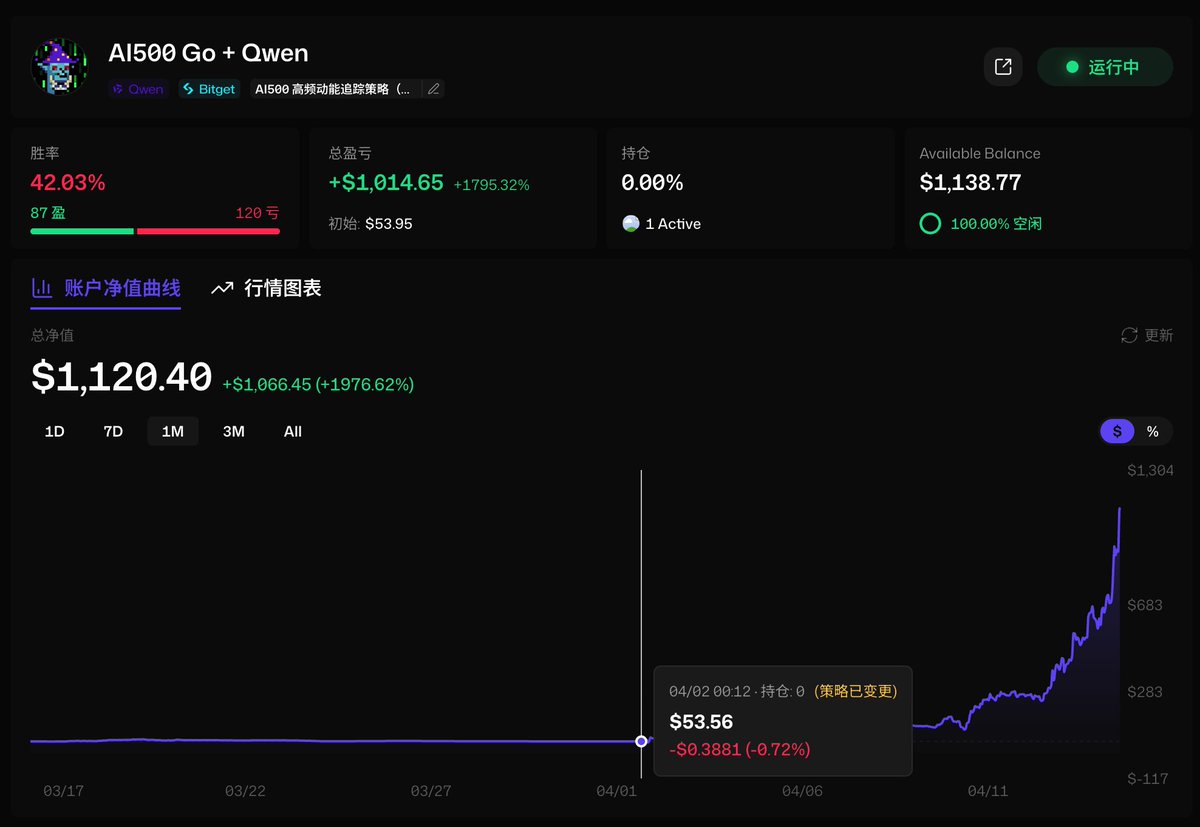Click the -$0.3881 (-0.72%) tooltip change

(x=740, y=750)
